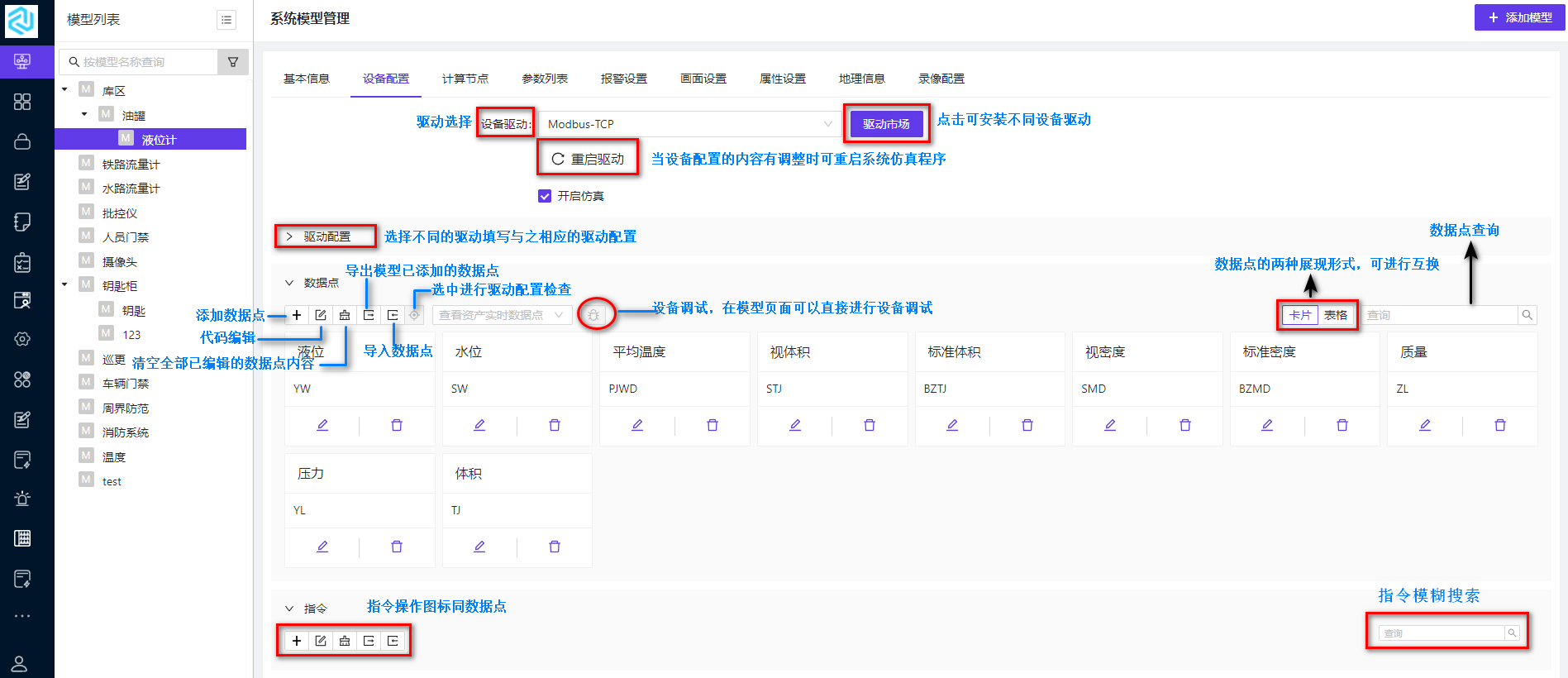Collapse the 数据点 section

(289, 283)
